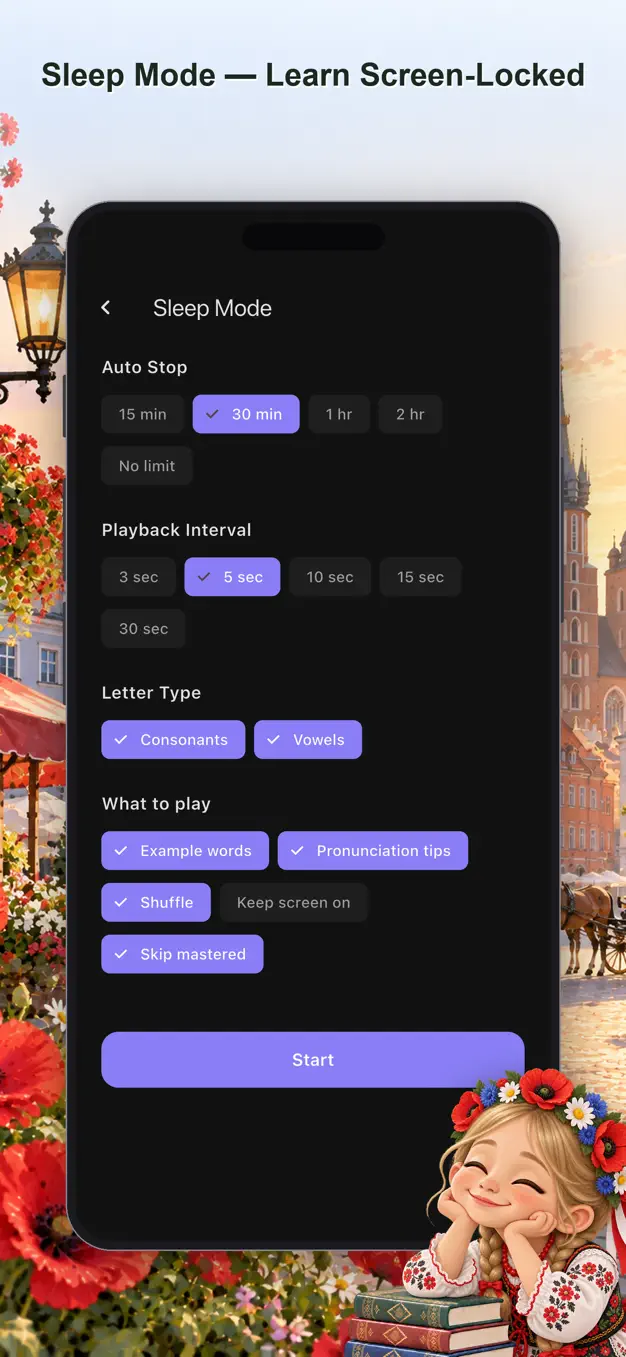Go back using the arrow icon
The height and width of the screenshot is (1357, 626).
coord(106,308)
